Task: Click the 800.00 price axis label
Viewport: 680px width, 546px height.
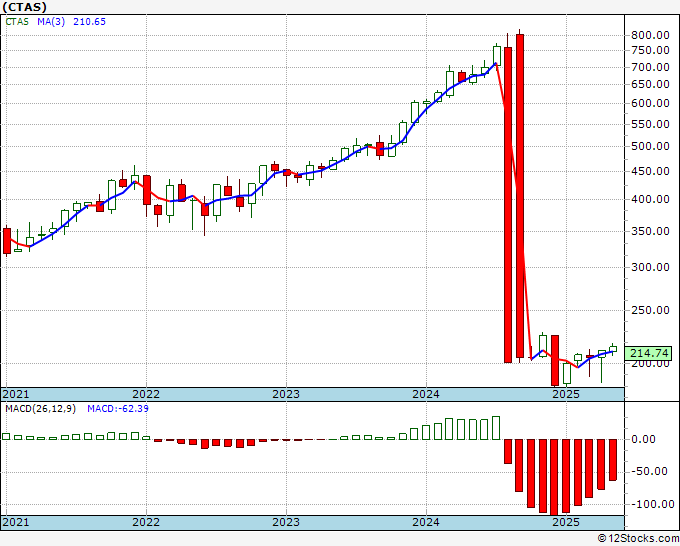Action: [x=650, y=35]
